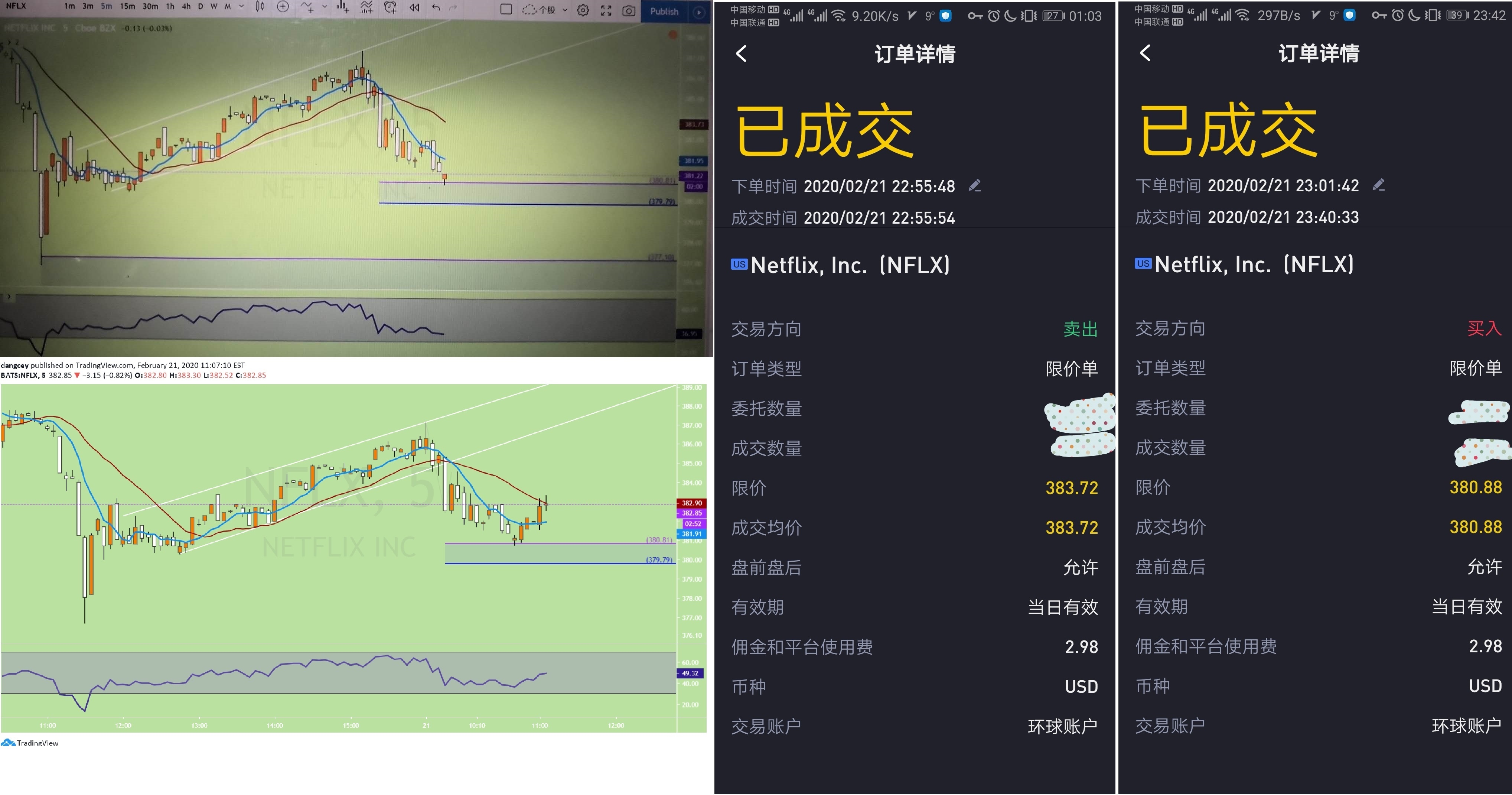The width and height of the screenshot is (1512, 795).
Task: Expand the bottom panel arrow on the chart photo
Action: click(x=8, y=297)
